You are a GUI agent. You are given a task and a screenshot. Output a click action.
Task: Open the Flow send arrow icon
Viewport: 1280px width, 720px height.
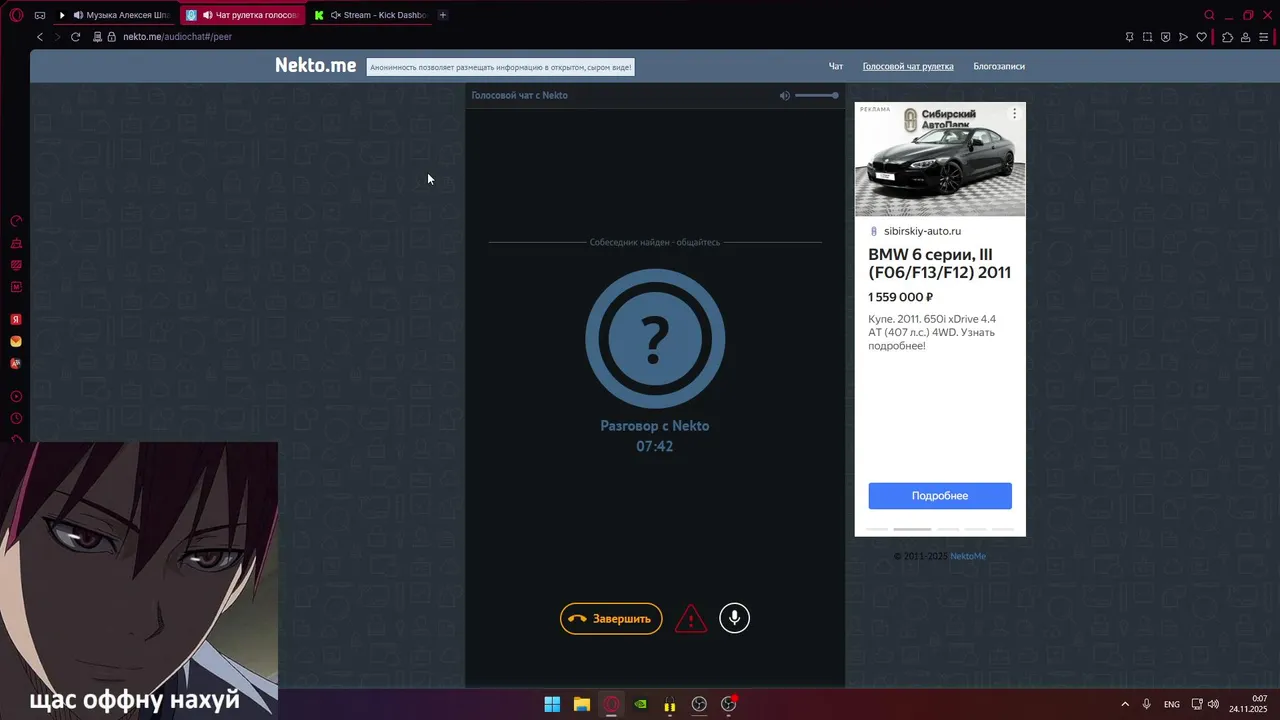1183,37
